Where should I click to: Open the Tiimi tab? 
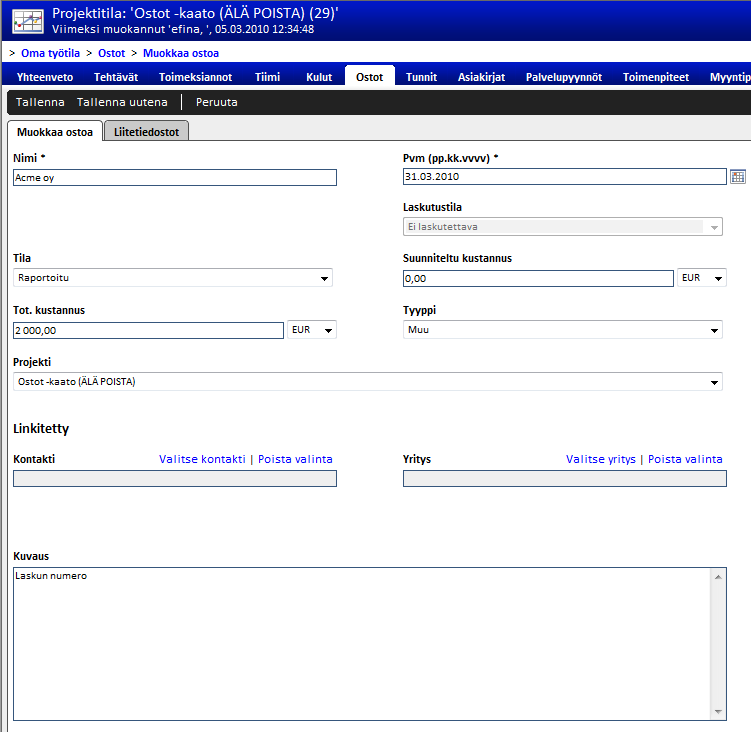(x=267, y=77)
